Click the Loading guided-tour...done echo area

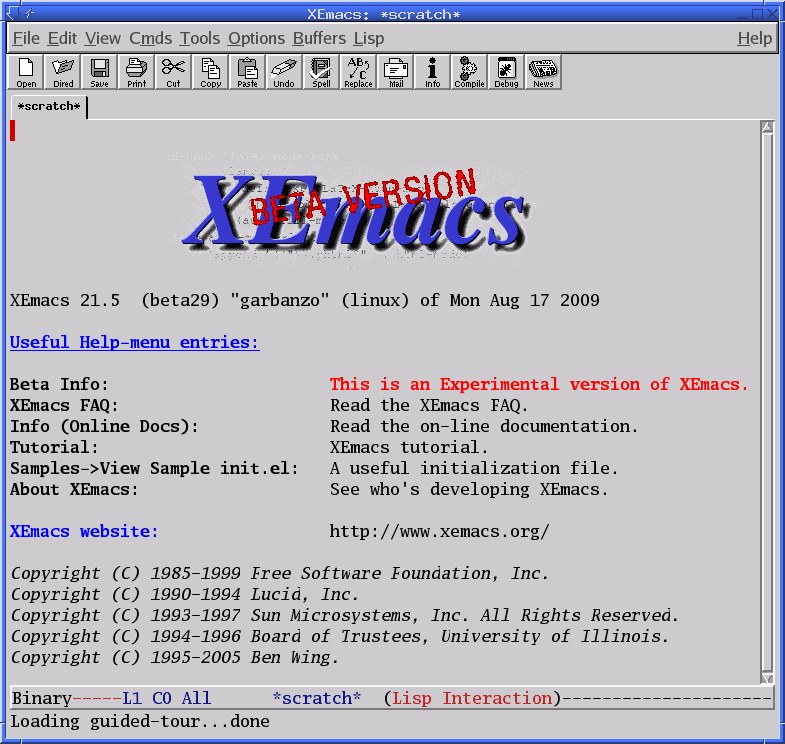pos(140,721)
